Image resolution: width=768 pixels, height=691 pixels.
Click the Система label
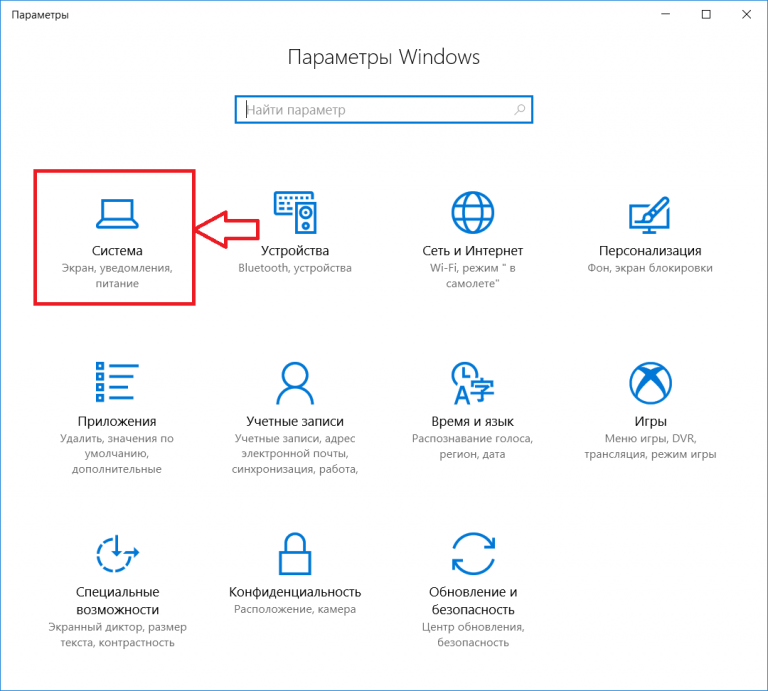117,251
